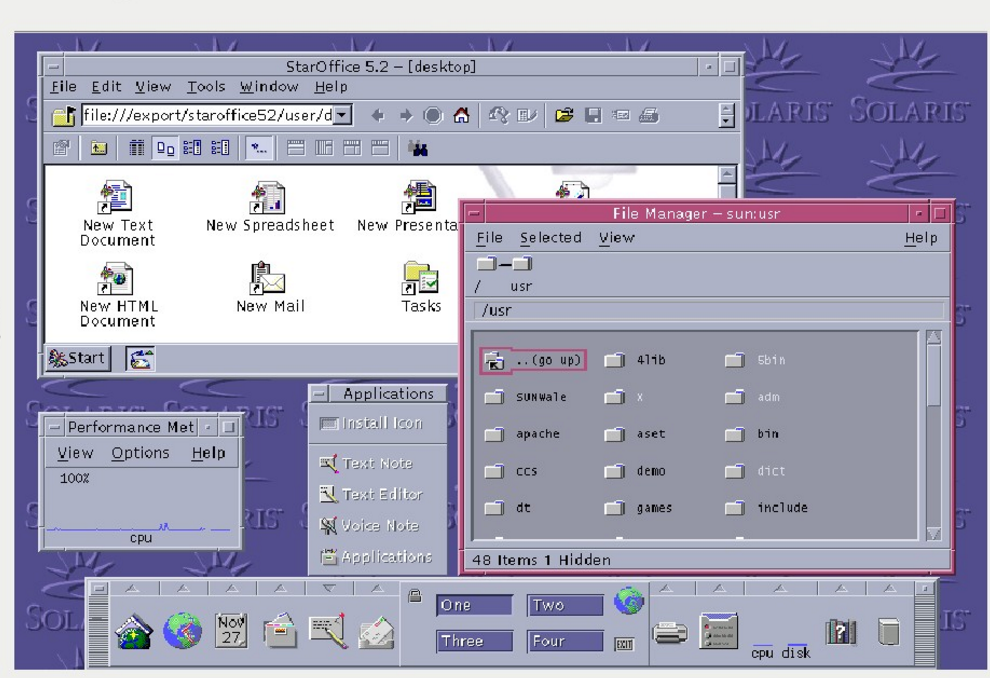Launch Text Editor from the Applications subpanel

(x=371, y=494)
